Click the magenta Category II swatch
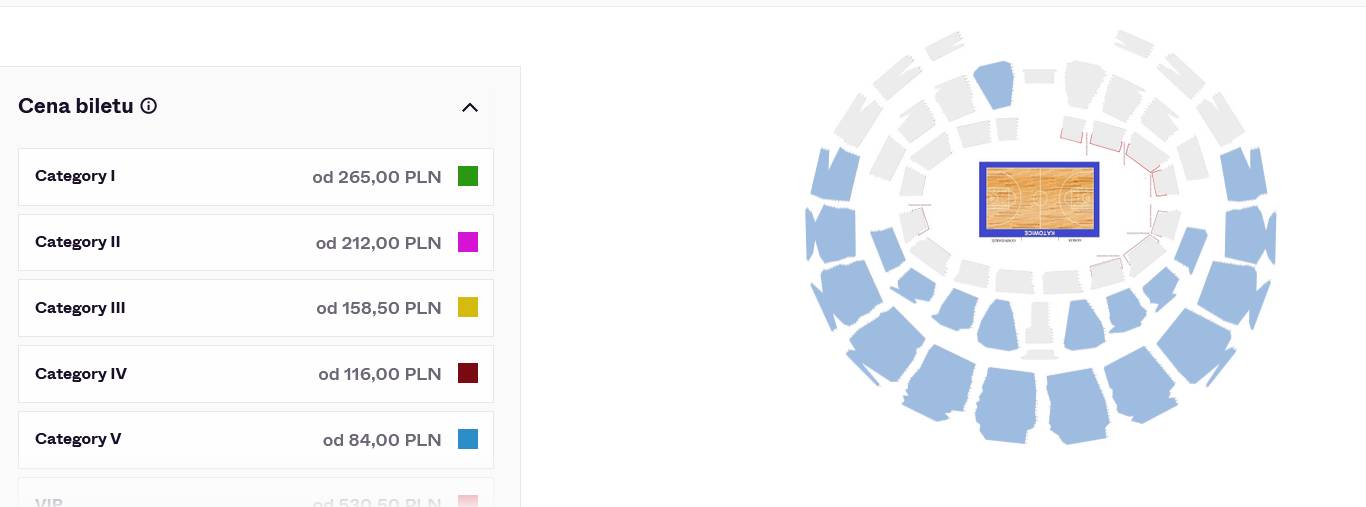1366x507 pixels. [x=468, y=242]
